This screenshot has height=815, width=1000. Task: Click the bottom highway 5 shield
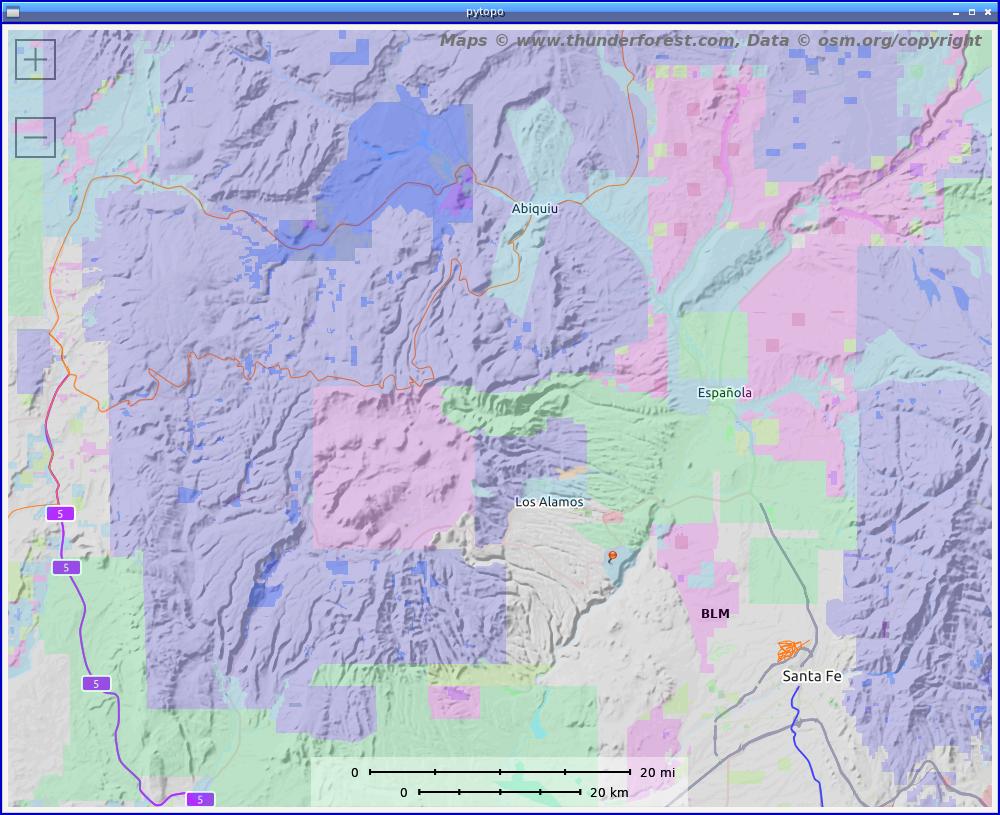[200, 799]
